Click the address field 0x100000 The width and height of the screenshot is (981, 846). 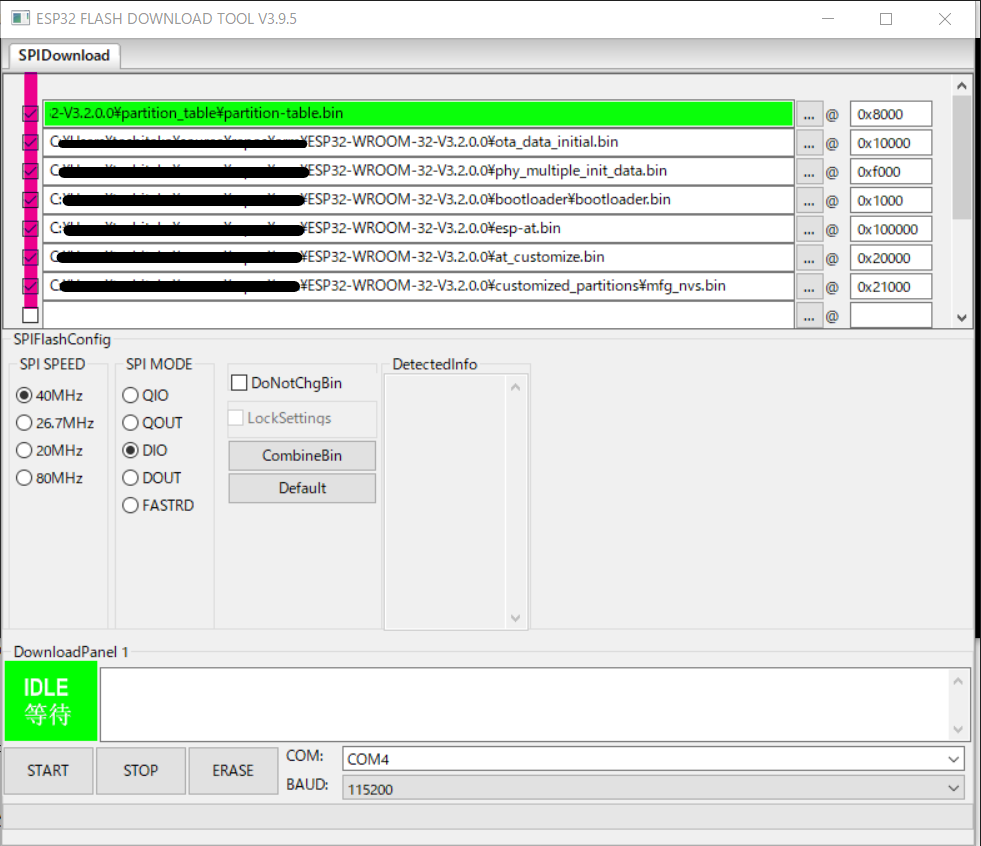tap(890, 230)
